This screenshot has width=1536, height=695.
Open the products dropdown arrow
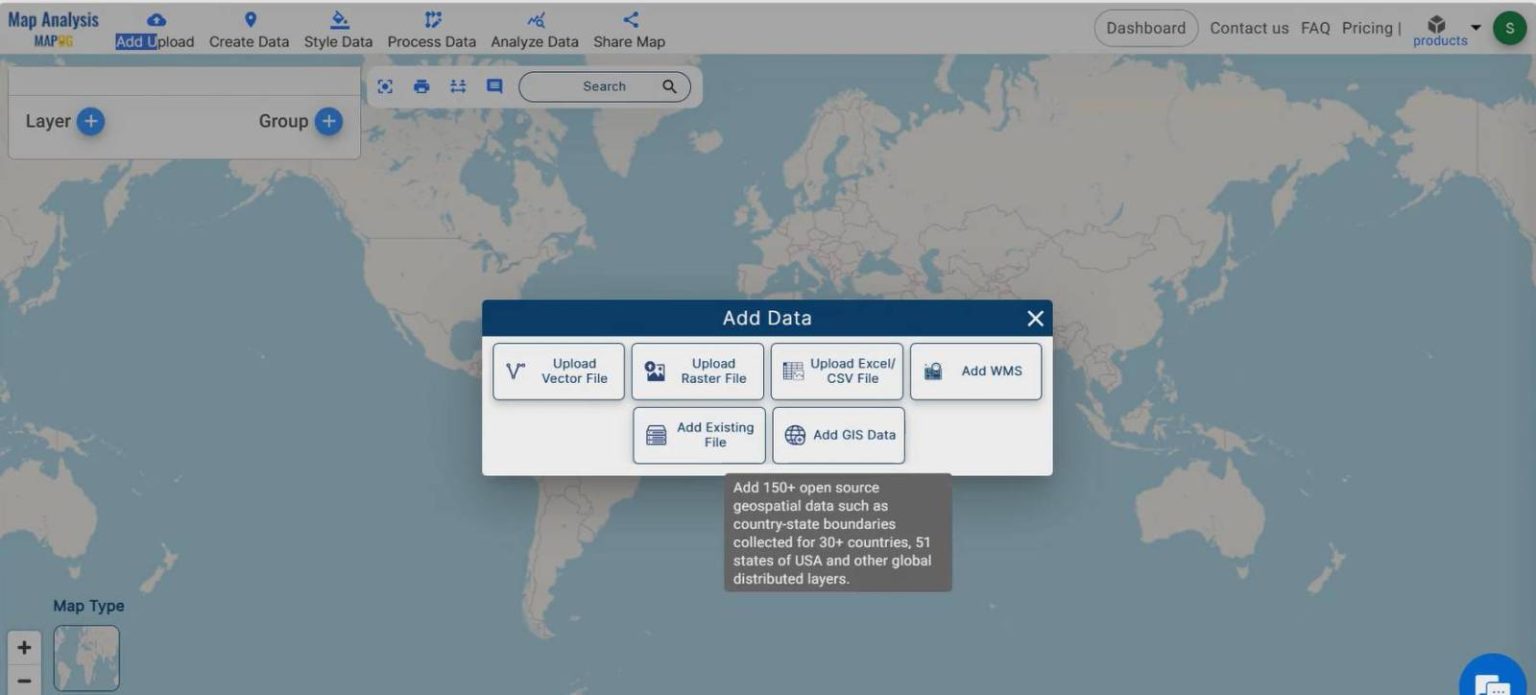1474,28
